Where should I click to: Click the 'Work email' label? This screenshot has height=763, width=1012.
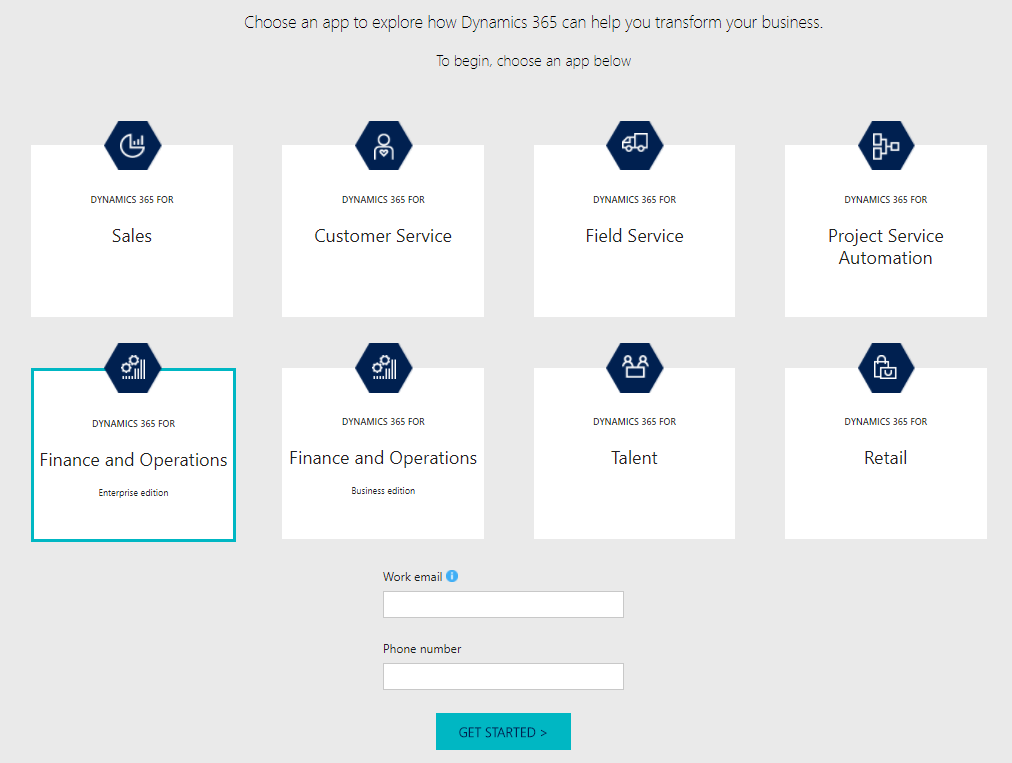coord(412,576)
